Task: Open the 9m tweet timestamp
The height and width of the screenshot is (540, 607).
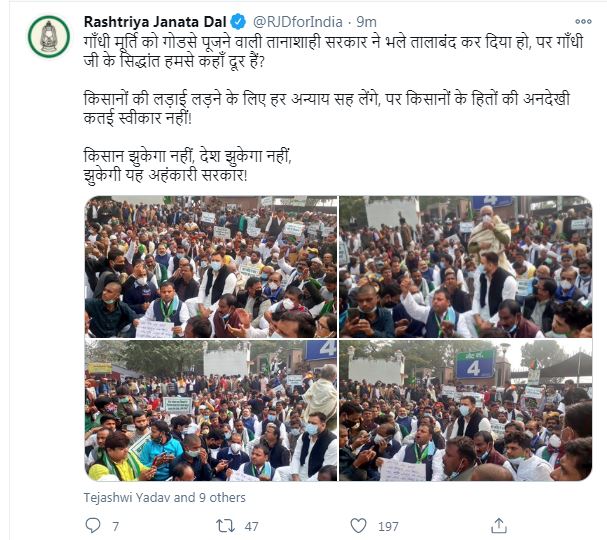Action: [366, 22]
